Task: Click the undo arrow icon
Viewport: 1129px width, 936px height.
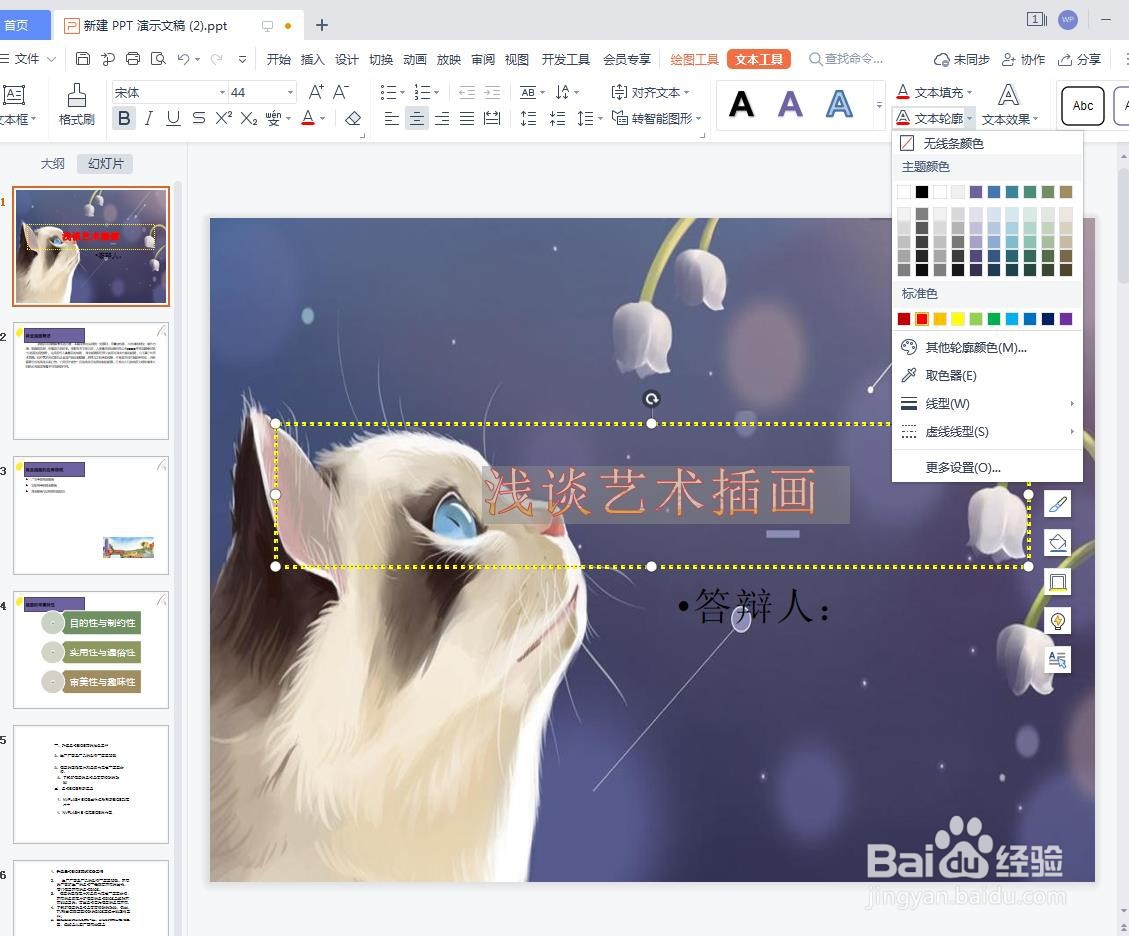Action: [184, 59]
